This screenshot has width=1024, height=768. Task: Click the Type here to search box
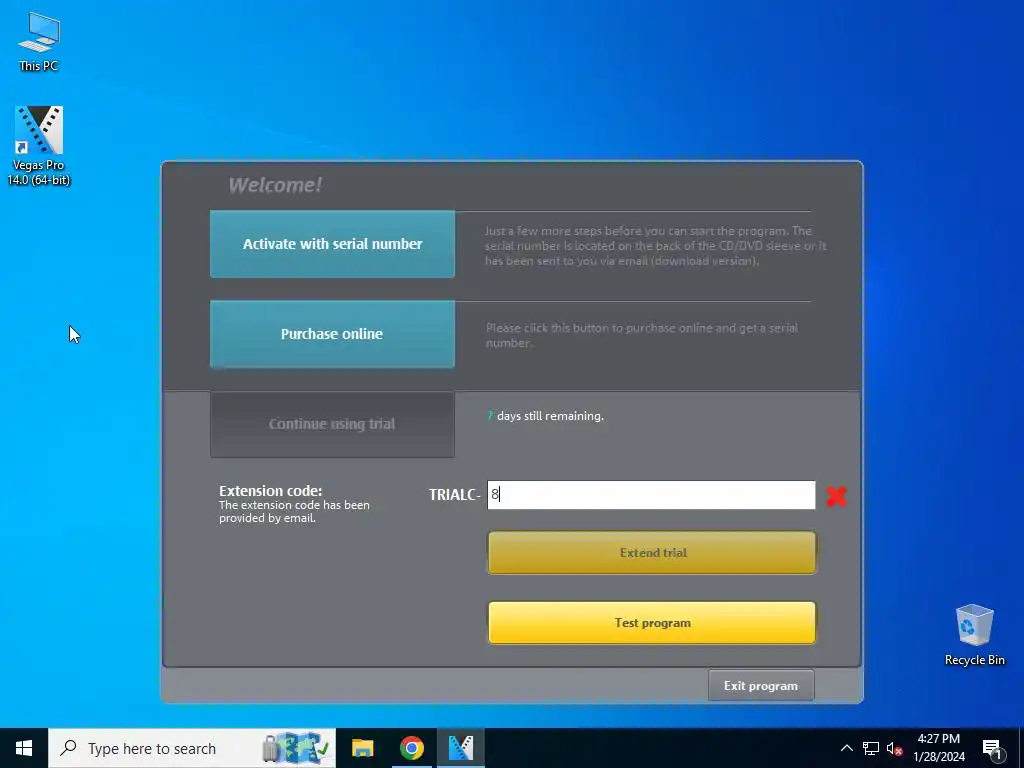pyautogui.click(x=192, y=748)
